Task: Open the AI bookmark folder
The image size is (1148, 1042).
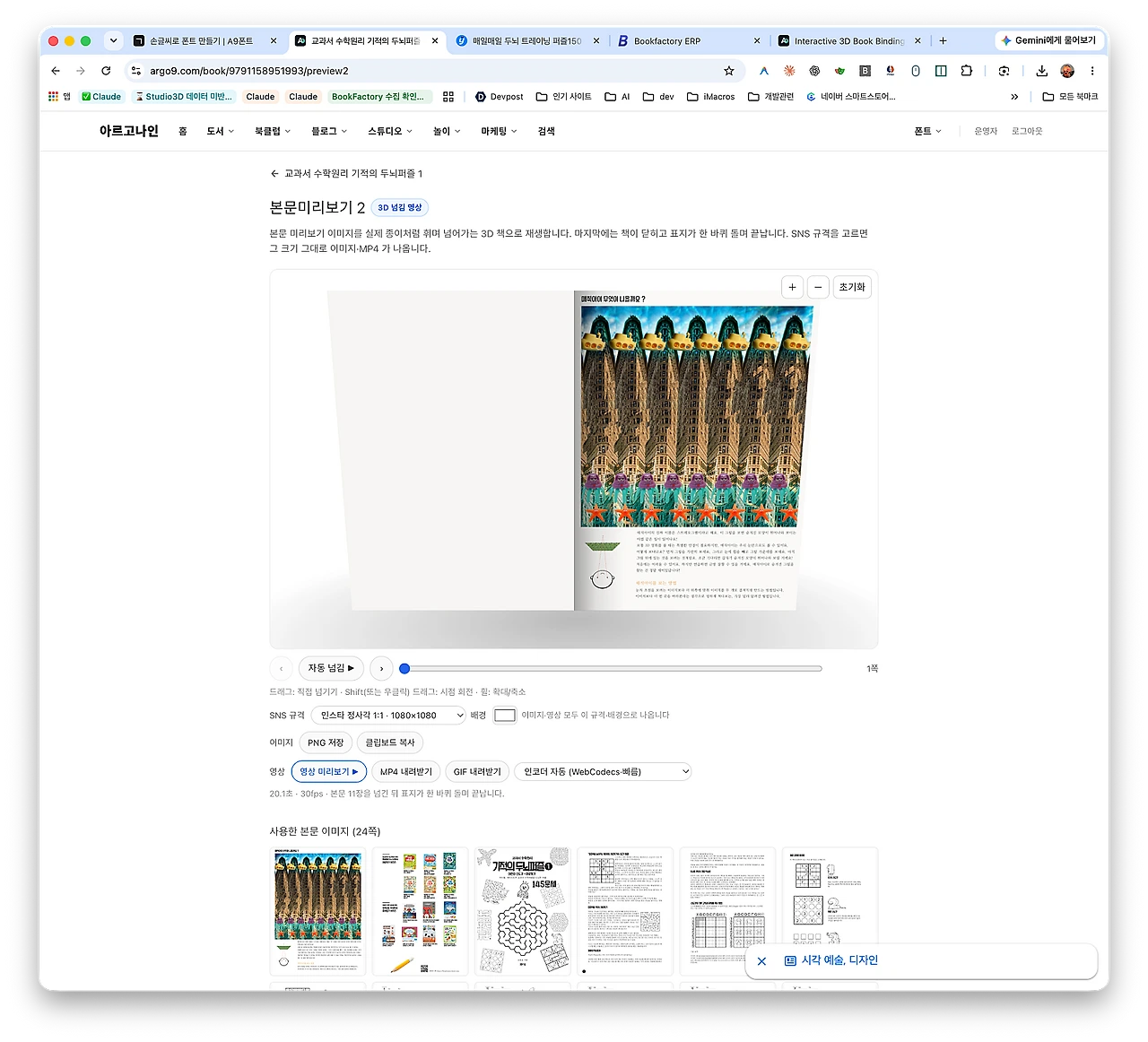Action: click(x=618, y=96)
